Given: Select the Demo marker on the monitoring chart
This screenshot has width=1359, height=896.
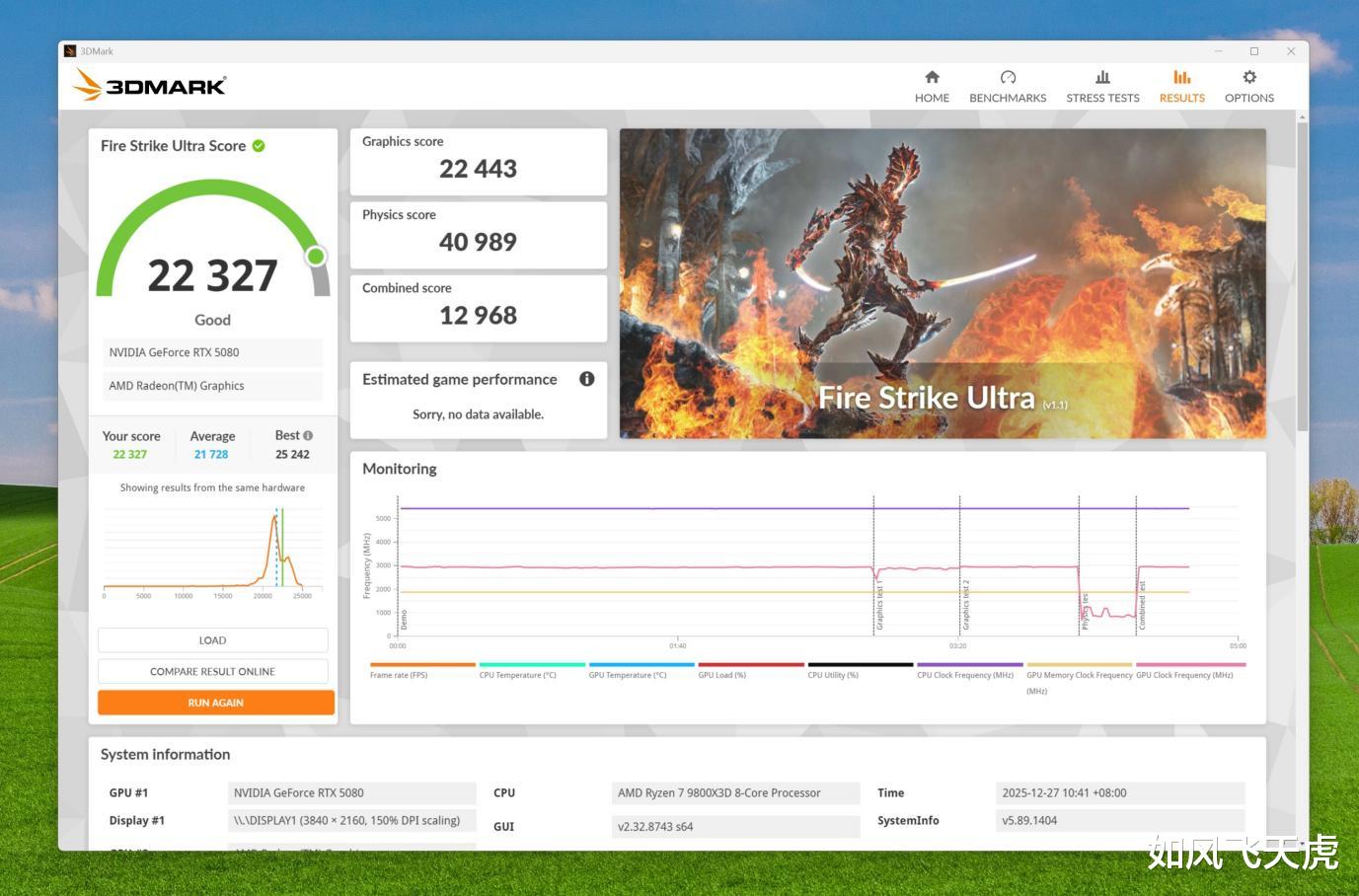Looking at the screenshot, I should pyautogui.click(x=404, y=620).
